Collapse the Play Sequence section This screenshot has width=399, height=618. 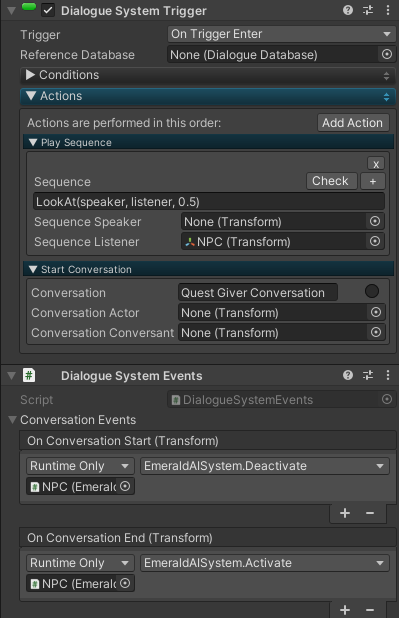(33, 143)
